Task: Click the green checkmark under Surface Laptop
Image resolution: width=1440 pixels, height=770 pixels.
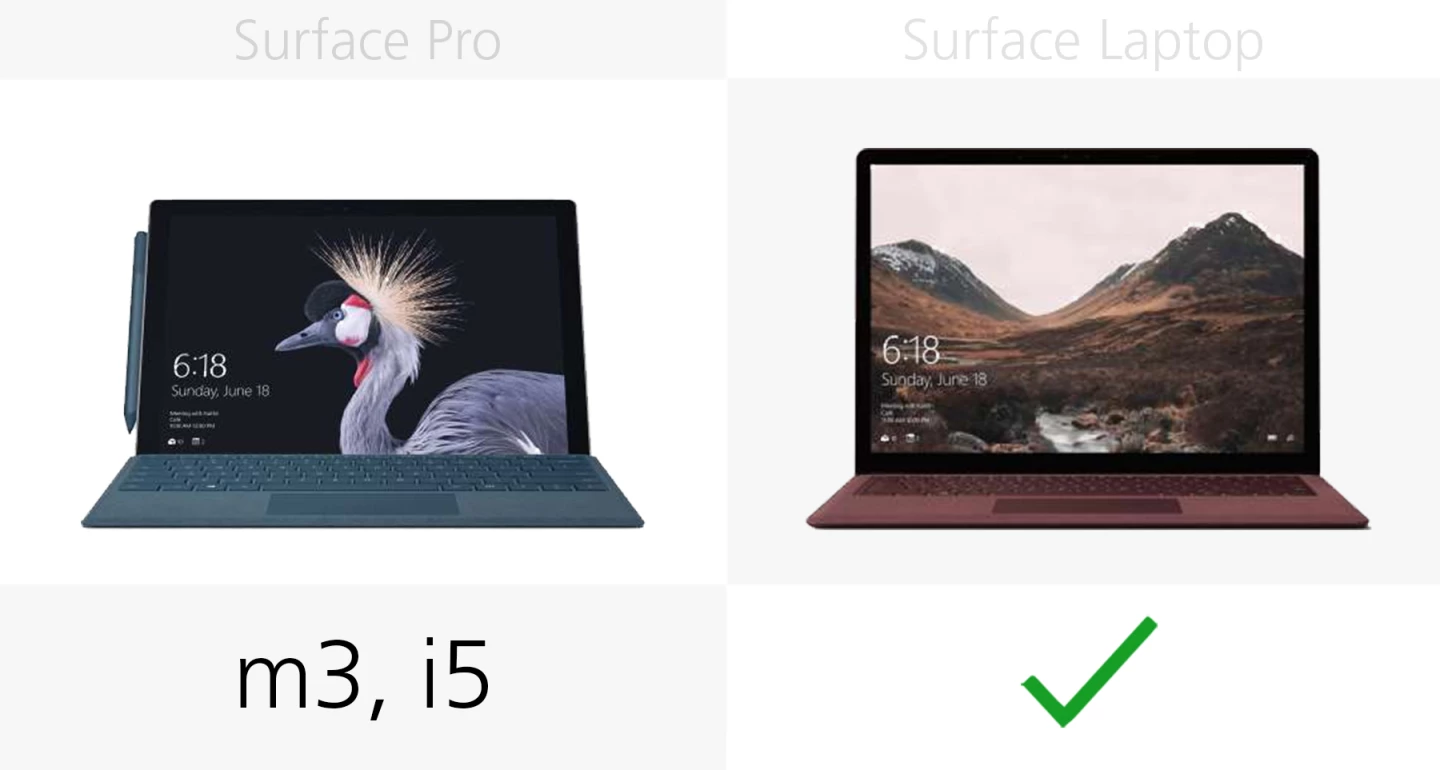Action: [x=1088, y=671]
